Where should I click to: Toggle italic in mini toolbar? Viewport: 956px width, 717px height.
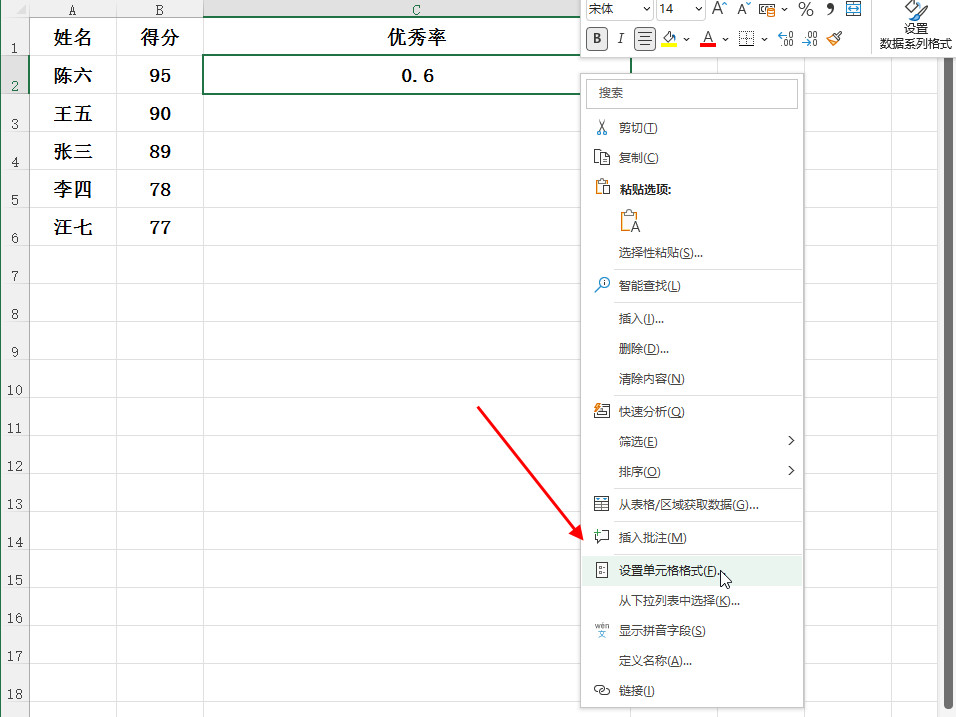(x=621, y=39)
